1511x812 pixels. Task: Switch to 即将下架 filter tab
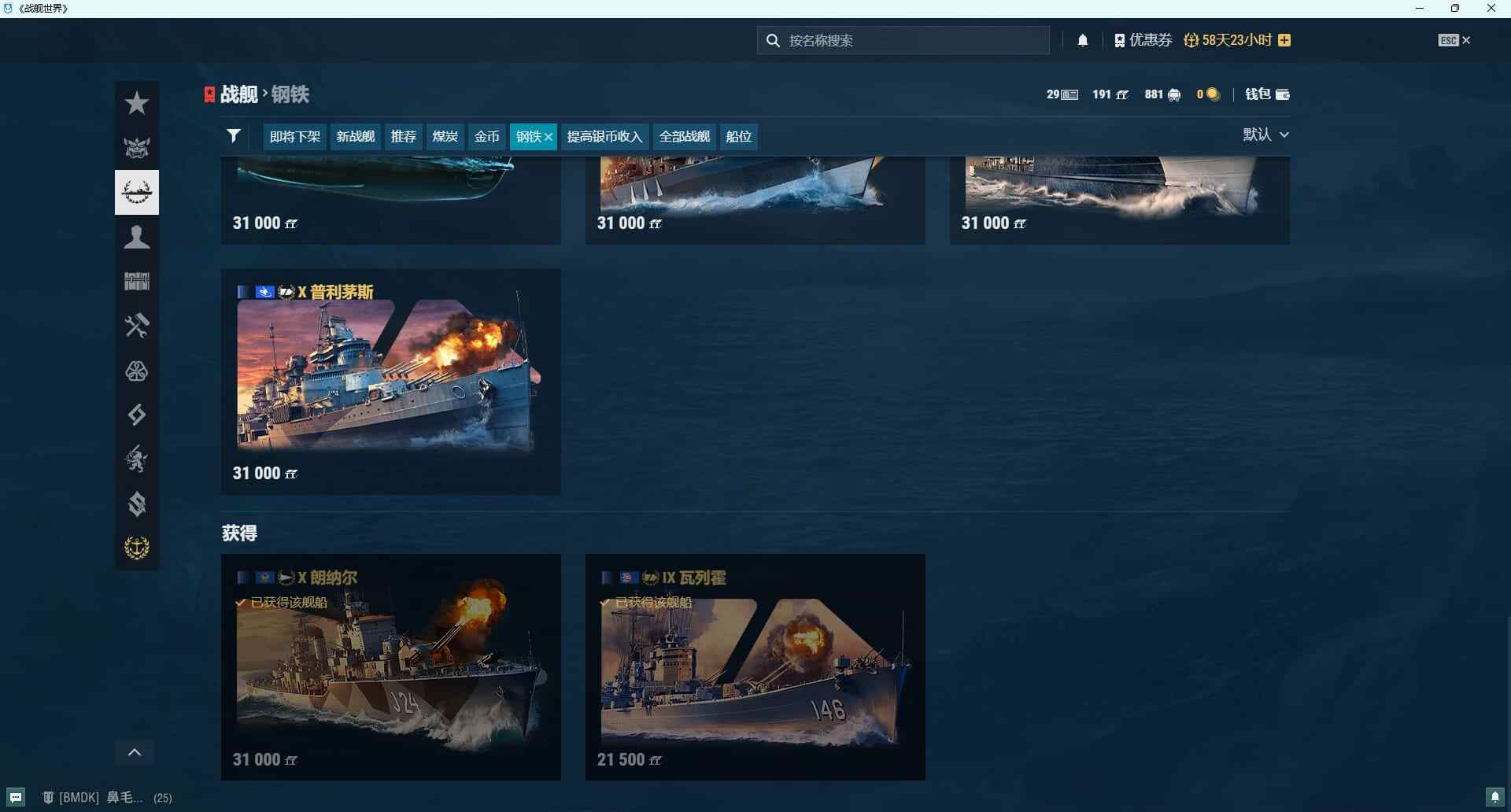[295, 137]
